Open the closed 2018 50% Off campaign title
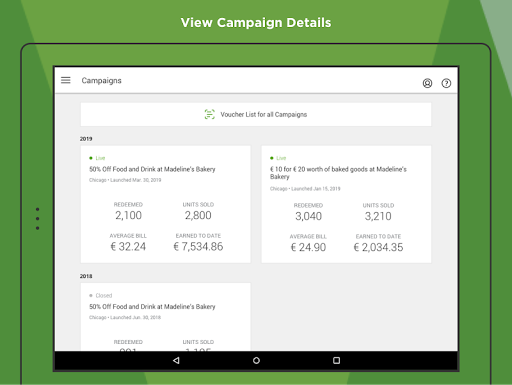The height and width of the screenshot is (385, 512). 152,307
